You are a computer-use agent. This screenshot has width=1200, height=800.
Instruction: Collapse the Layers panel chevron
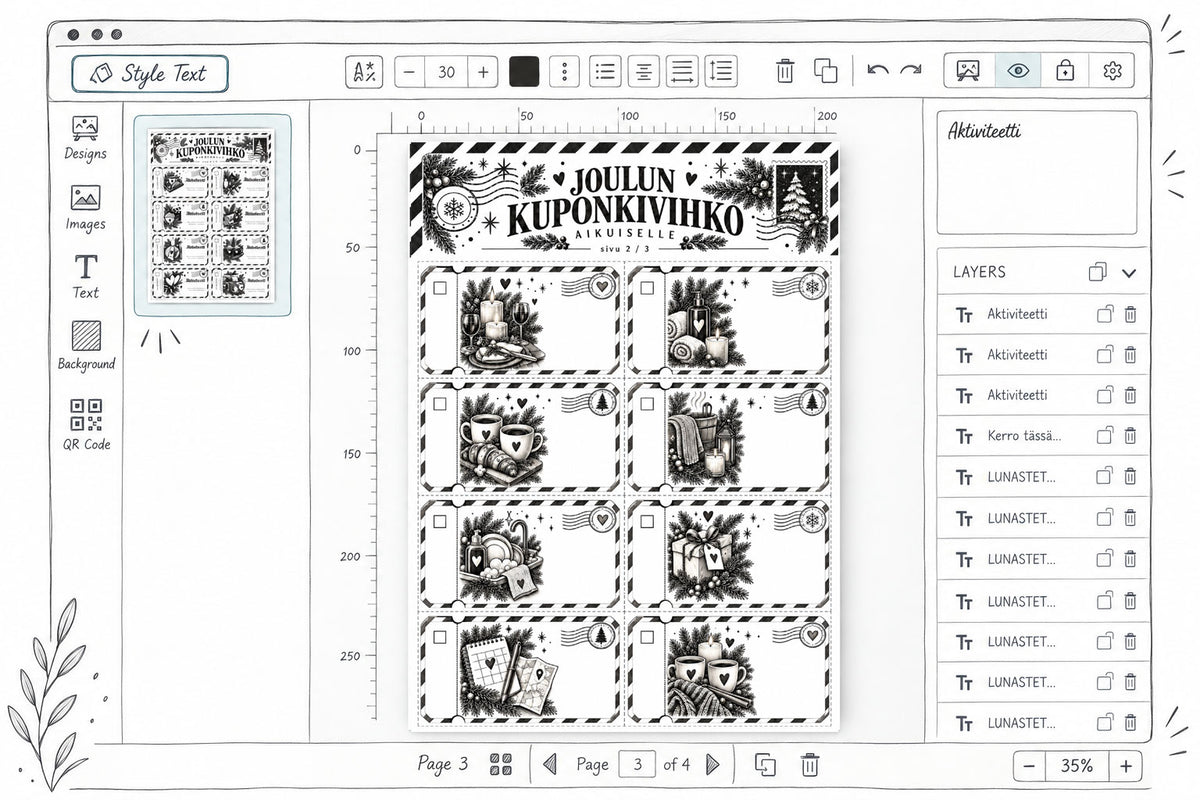pyautogui.click(x=1130, y=272)
